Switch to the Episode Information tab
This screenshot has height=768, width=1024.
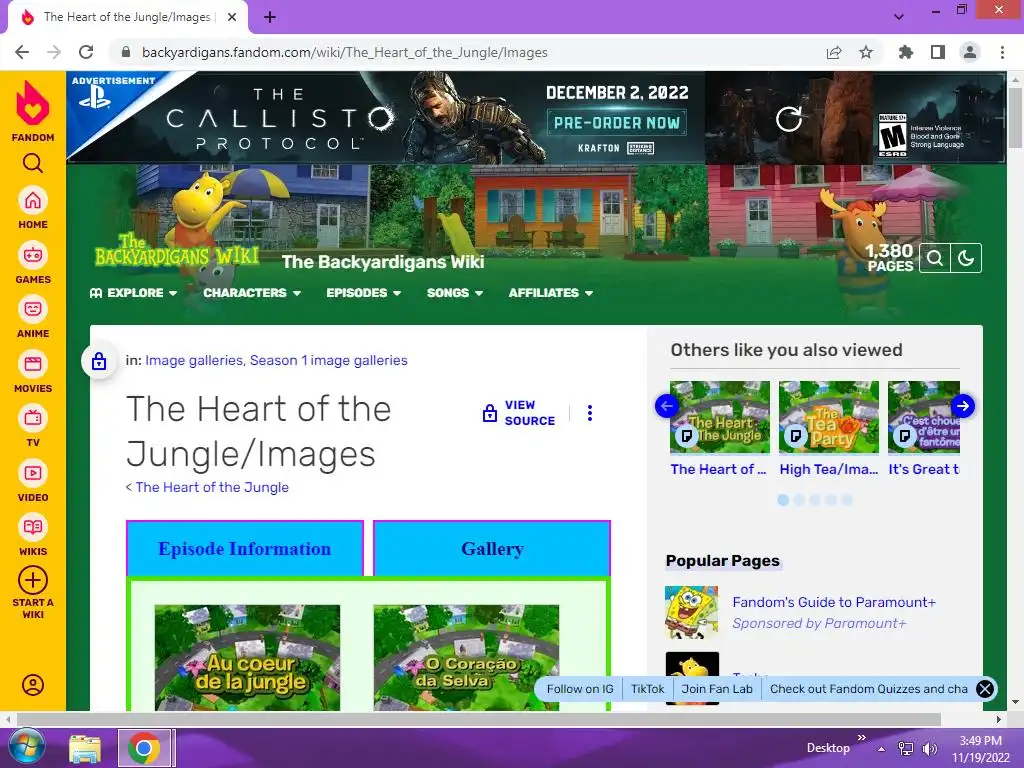245,549
